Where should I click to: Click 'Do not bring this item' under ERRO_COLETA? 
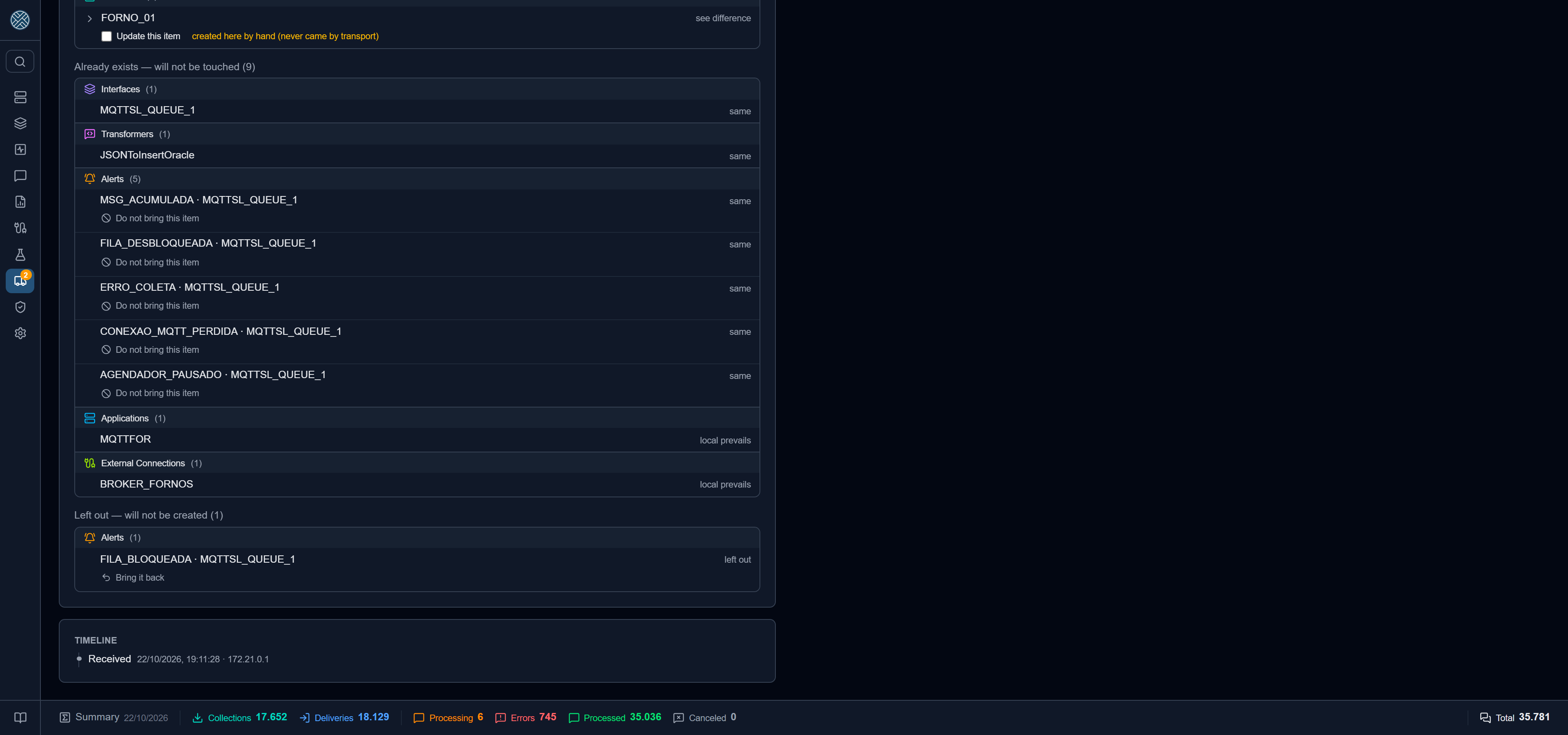pyautogui.click(x=150, y=306)
